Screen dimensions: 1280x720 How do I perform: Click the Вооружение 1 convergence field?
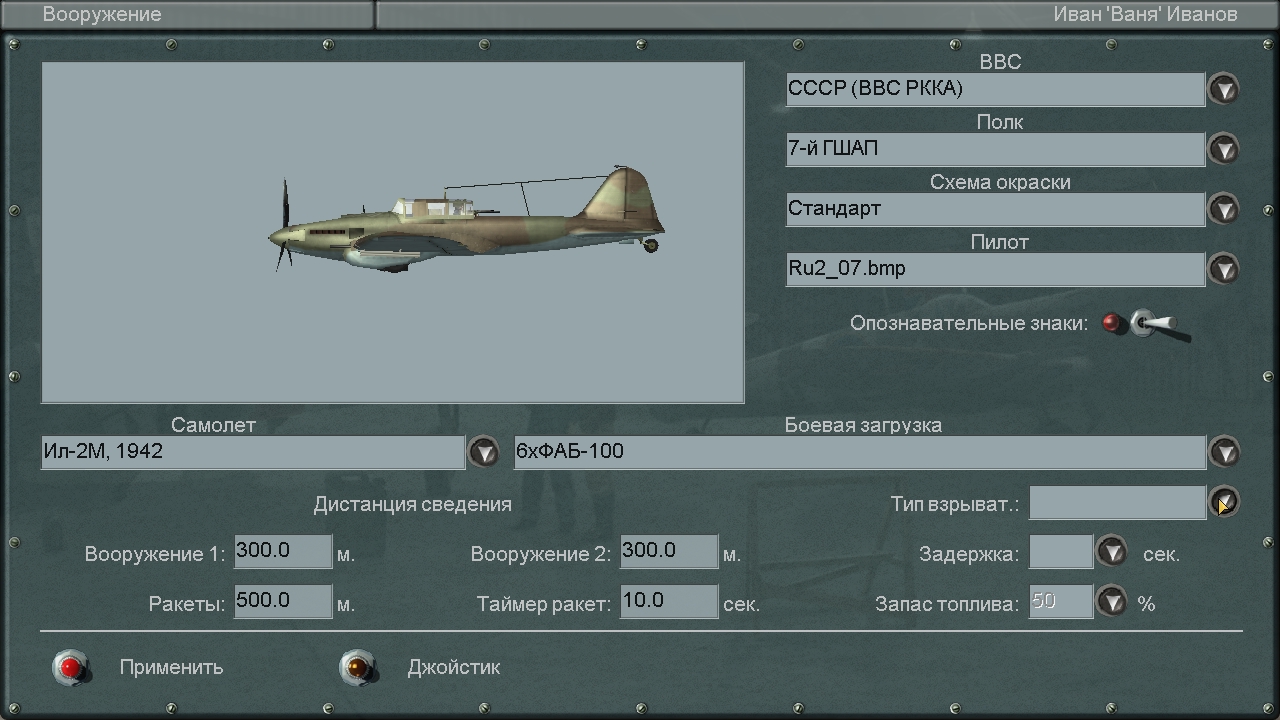[283, 552]
